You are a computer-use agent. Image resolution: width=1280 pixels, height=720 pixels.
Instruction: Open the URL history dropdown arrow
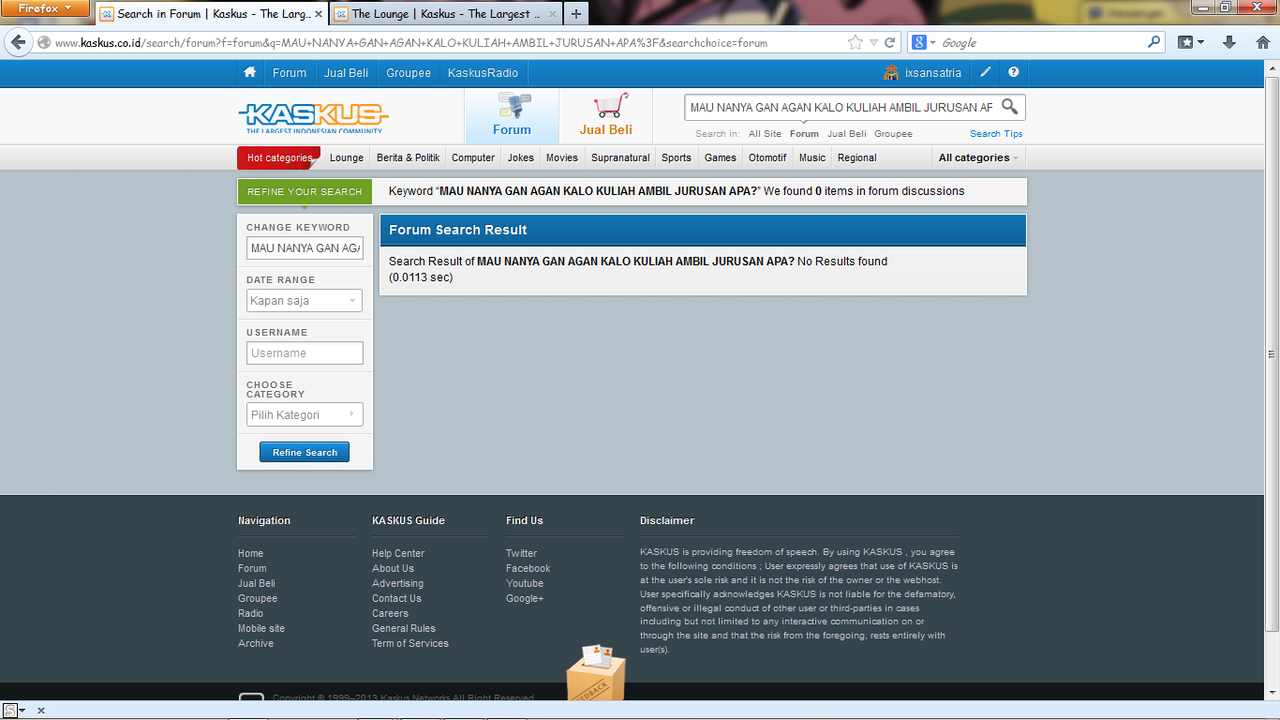click(874, 42)
